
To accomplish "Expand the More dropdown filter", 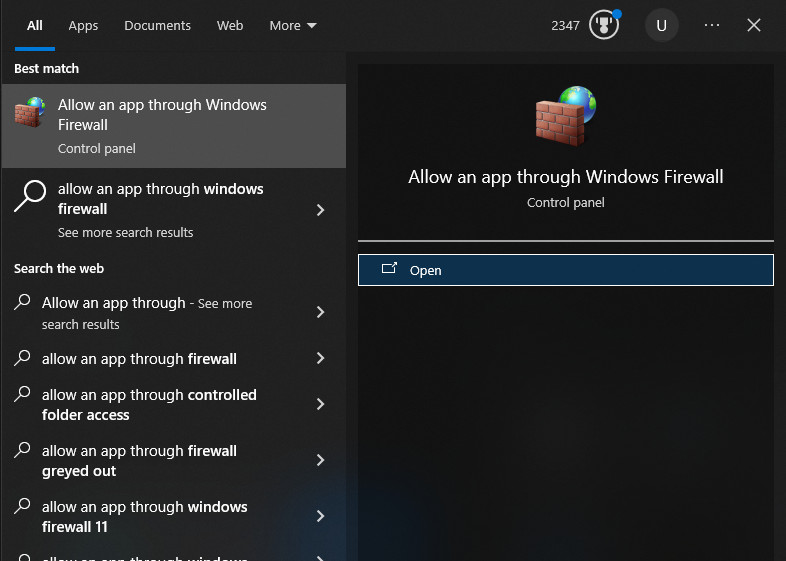I will [292, 26].
